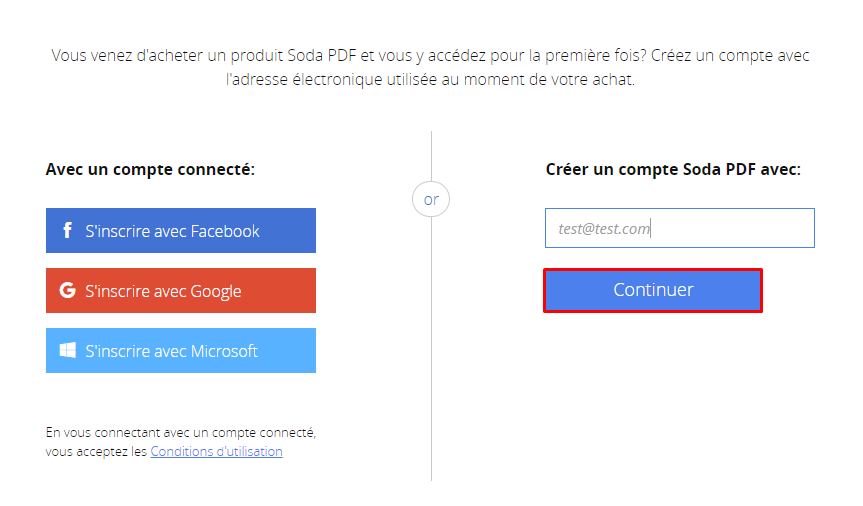Click the circular "or" divider badge
This screenshot has height=506, width=863.
point(431,199)
